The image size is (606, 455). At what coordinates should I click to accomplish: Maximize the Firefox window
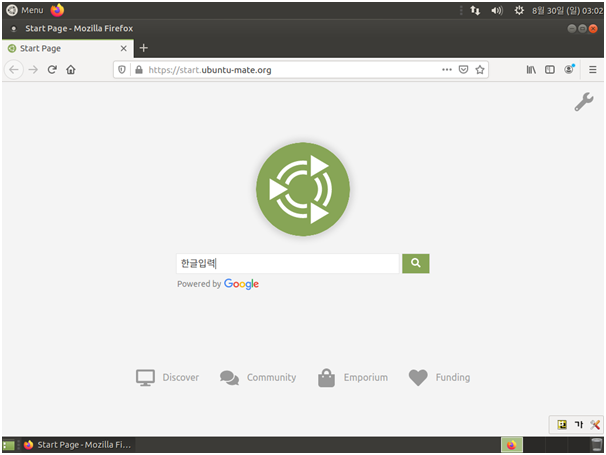pyautogui.click(x=582, y=29)
